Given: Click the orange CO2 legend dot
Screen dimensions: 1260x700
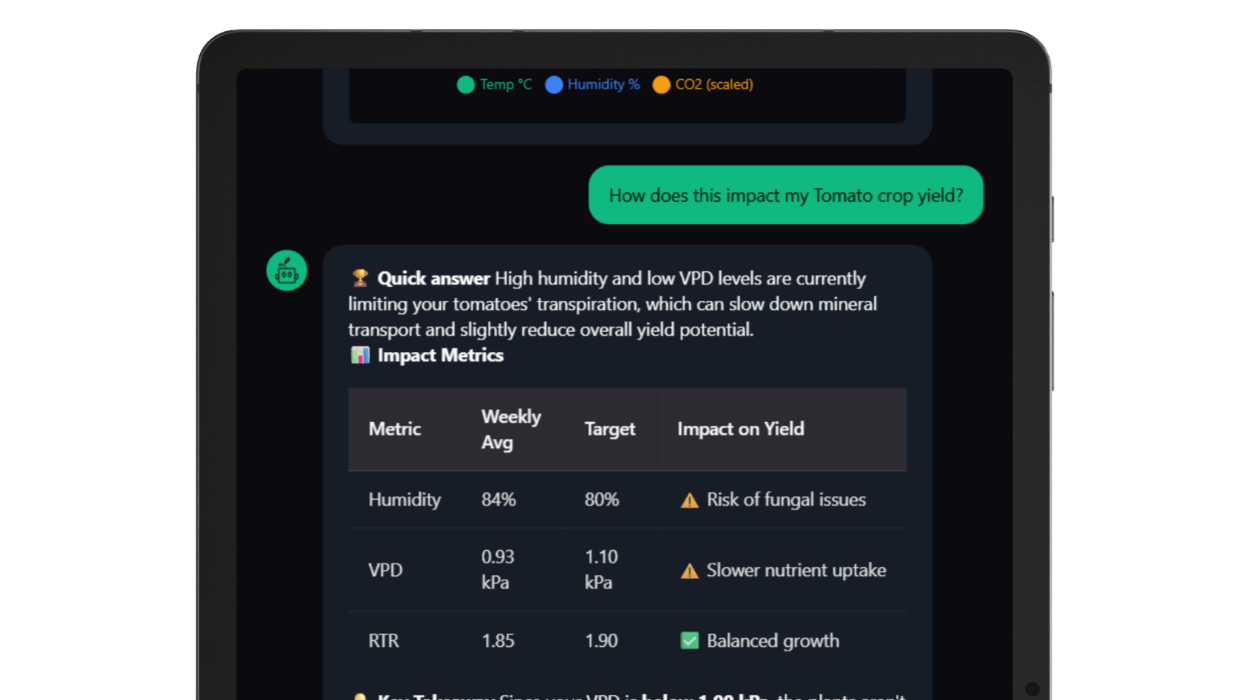Looking at the screenshot, I should click(661, 85).
